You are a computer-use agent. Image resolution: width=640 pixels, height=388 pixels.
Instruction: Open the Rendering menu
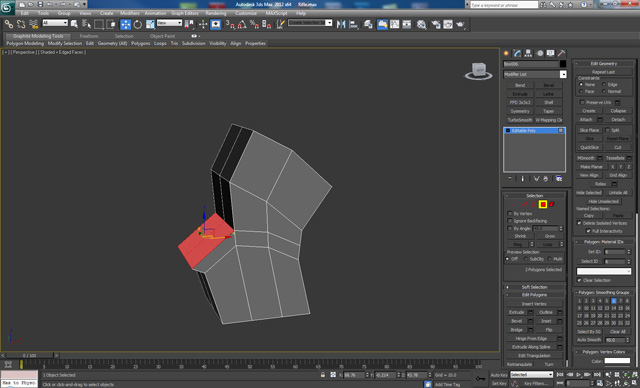point(216,13)
